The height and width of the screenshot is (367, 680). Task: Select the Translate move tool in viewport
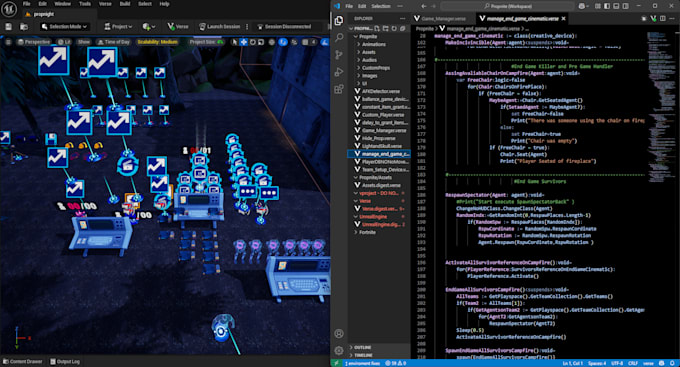pyautogui.click(x=244, y=42)
